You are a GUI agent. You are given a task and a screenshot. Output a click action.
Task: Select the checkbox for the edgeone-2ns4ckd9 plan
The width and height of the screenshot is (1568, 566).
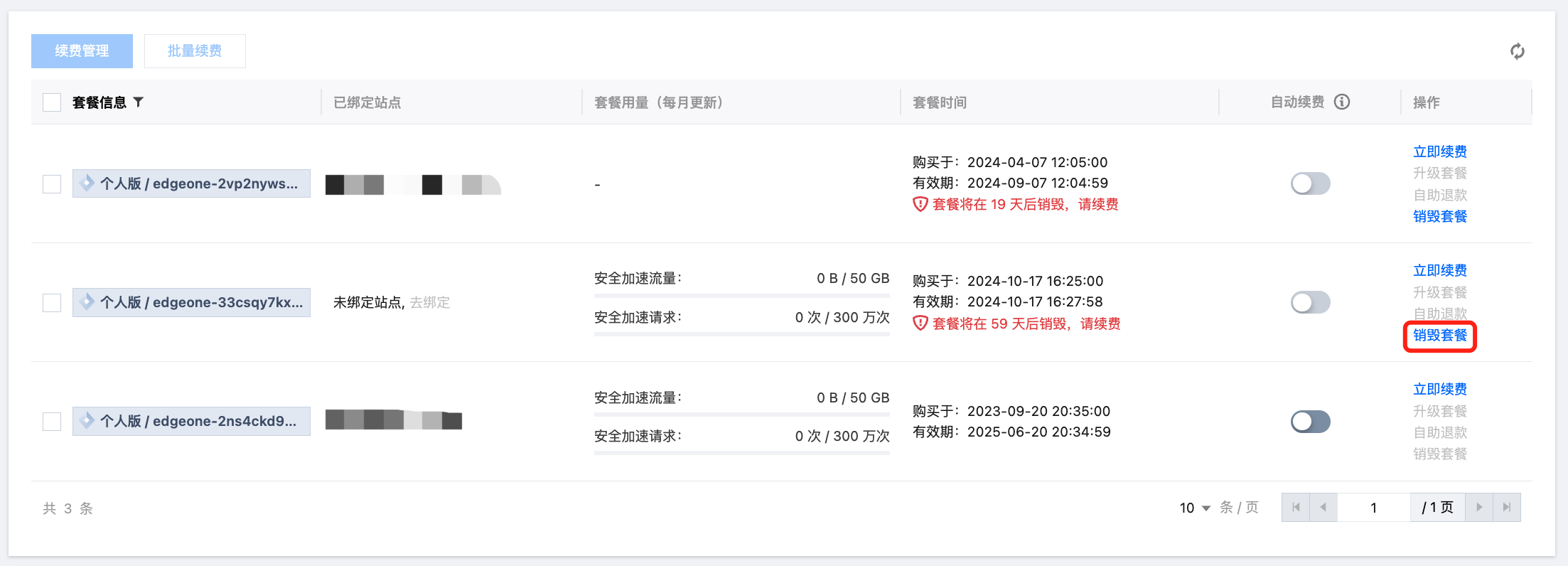click(52, 421)
